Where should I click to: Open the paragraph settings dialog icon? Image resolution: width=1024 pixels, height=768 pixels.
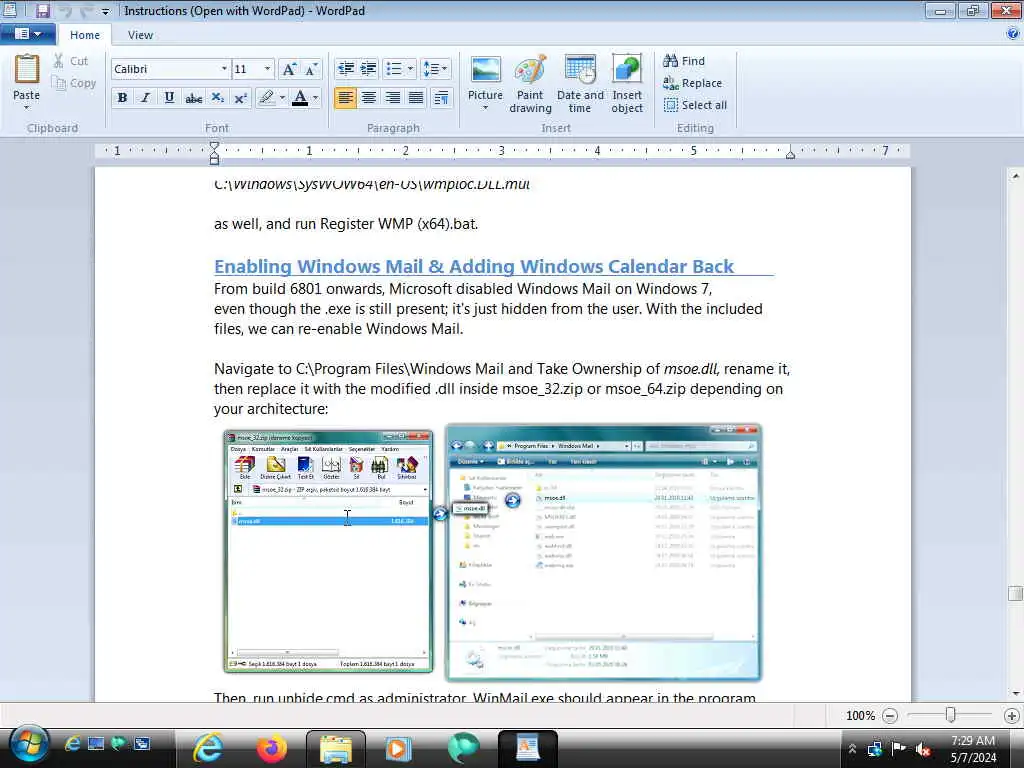tap(441, 98)
